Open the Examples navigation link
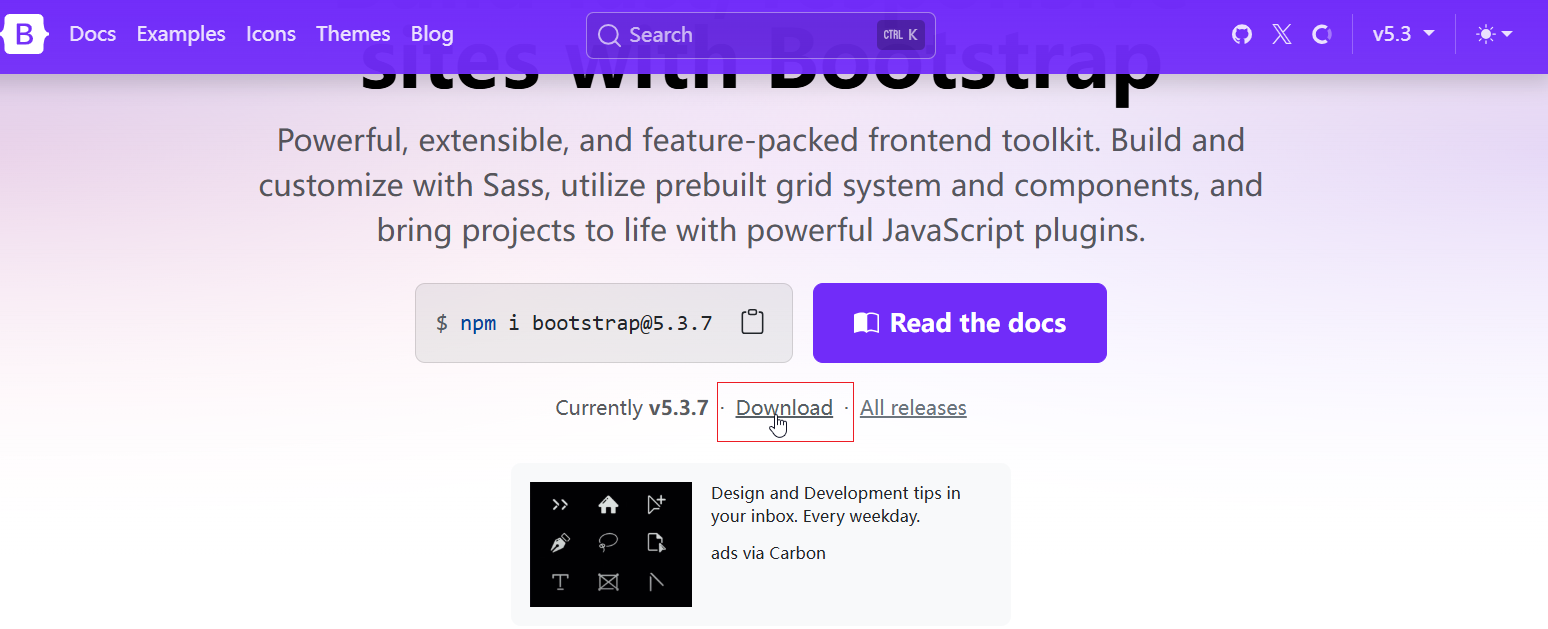Screen dimensions: 1548x629 [181, 34]
